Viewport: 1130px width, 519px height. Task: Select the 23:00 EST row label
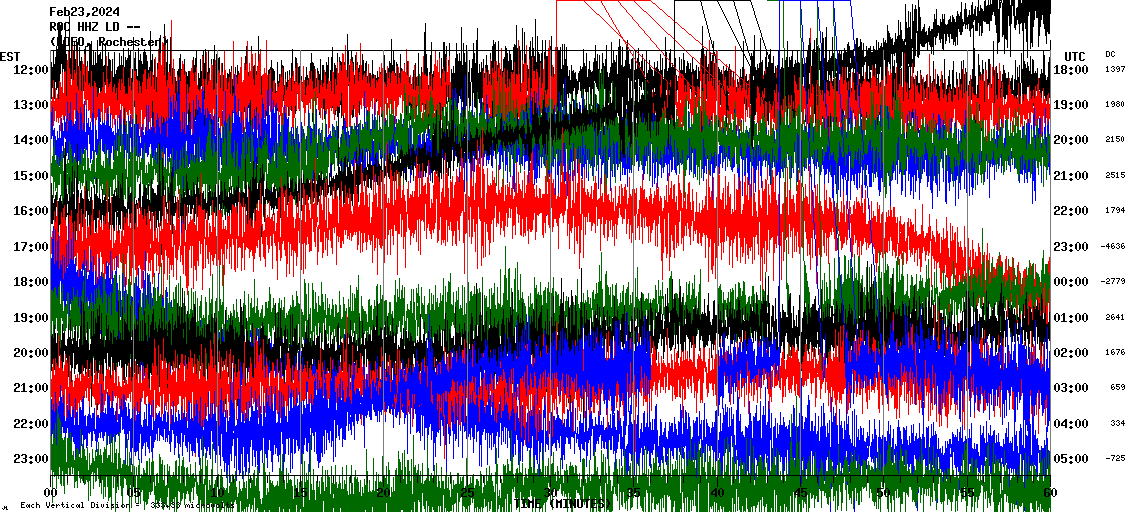[31, 459]
